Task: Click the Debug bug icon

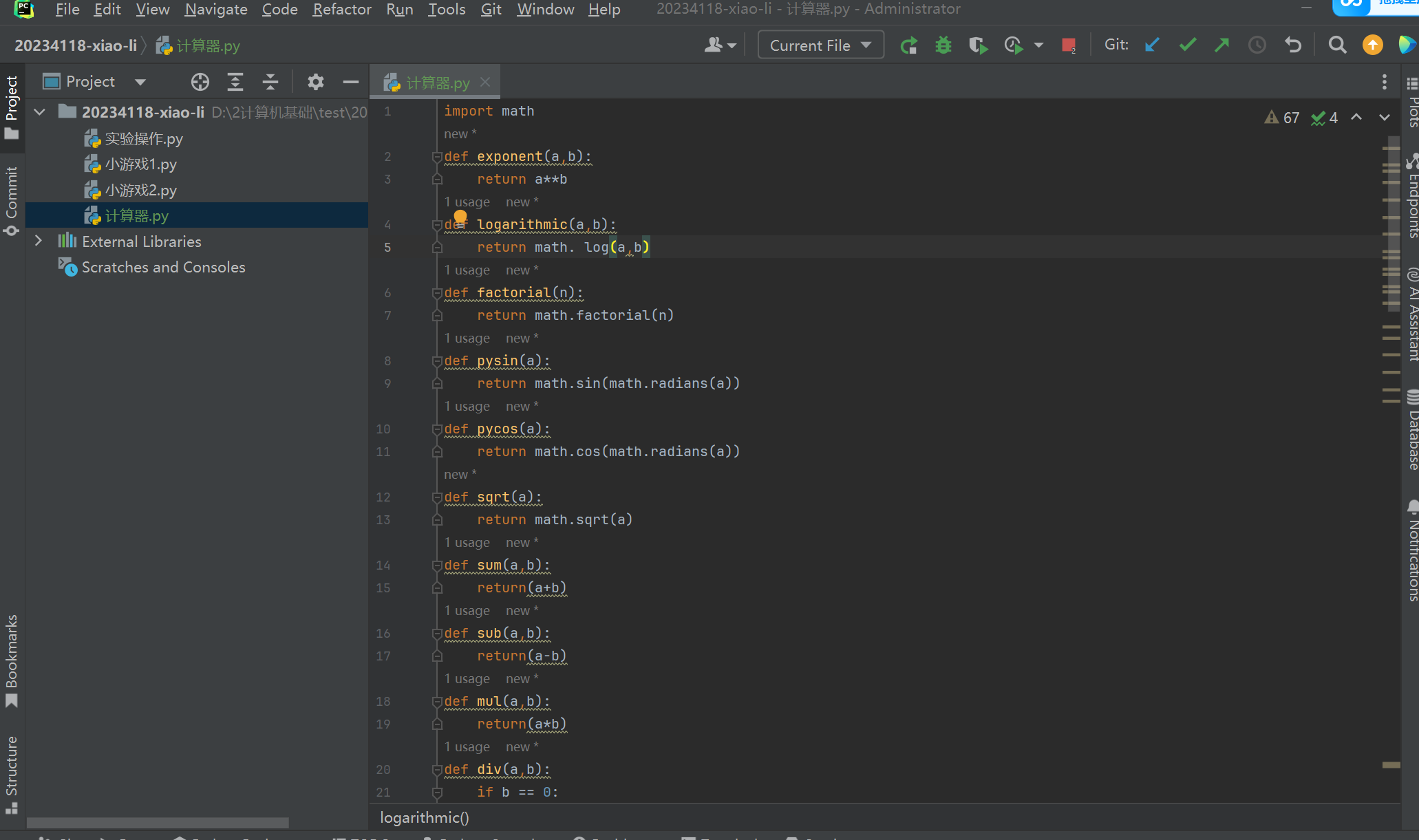Action: pyautogui.click(x=943, y=45)
